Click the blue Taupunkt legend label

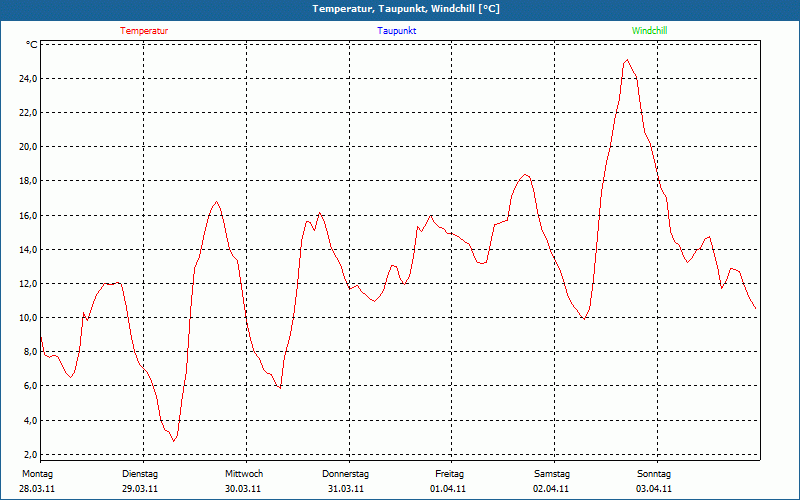tap(397, 31)
